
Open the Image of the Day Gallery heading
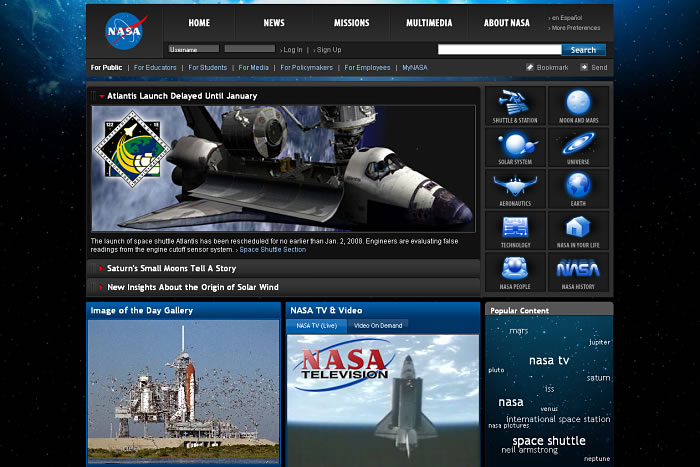tap(142, 310)
